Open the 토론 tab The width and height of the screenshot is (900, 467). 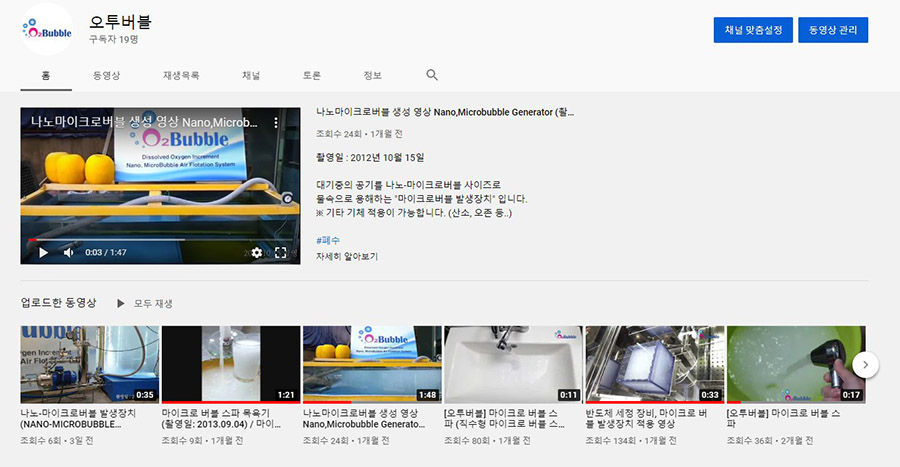point(312,75)
